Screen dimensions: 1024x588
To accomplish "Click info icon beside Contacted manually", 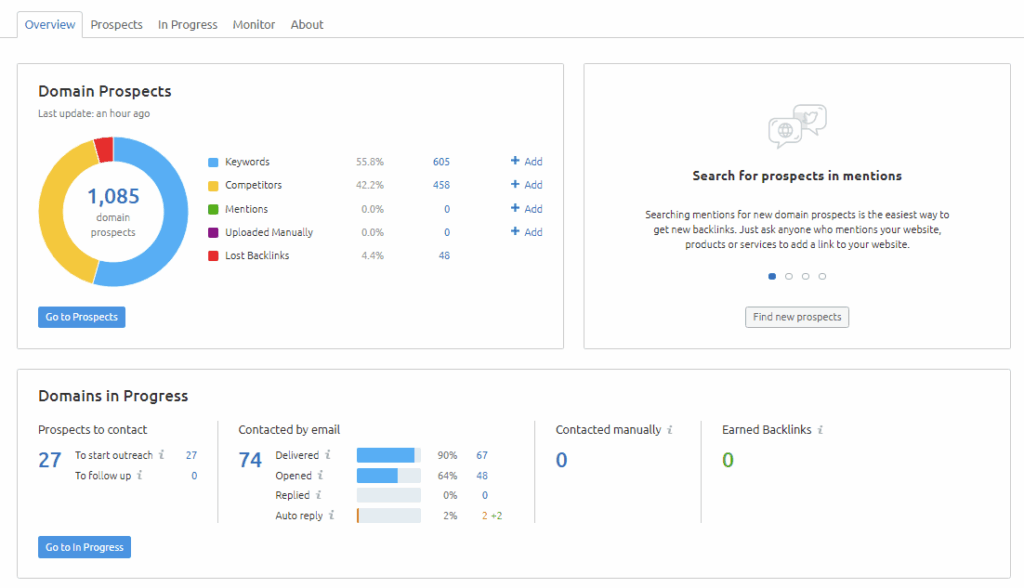I will [670, 430].
